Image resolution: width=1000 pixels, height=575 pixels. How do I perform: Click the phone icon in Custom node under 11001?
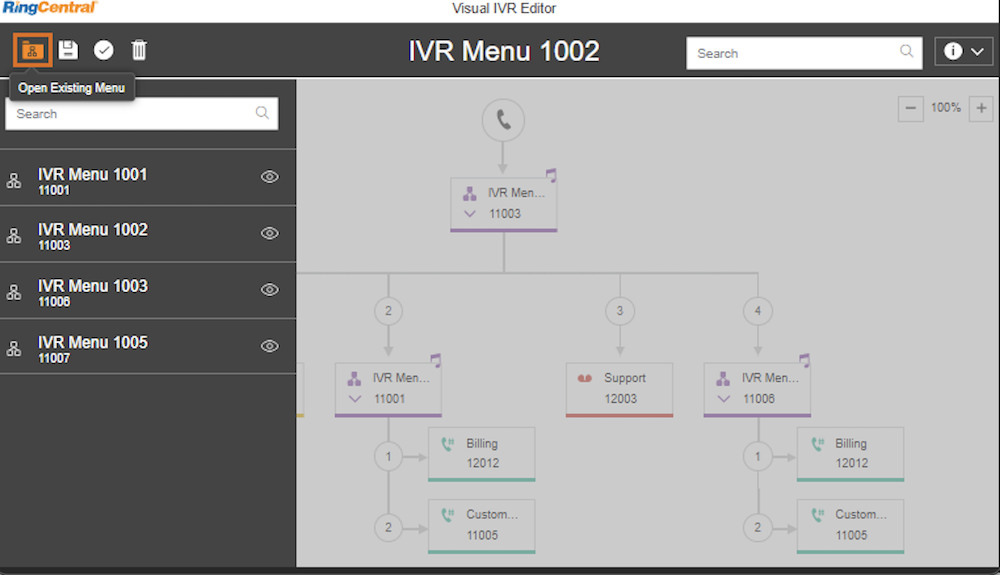pos(448,515)
